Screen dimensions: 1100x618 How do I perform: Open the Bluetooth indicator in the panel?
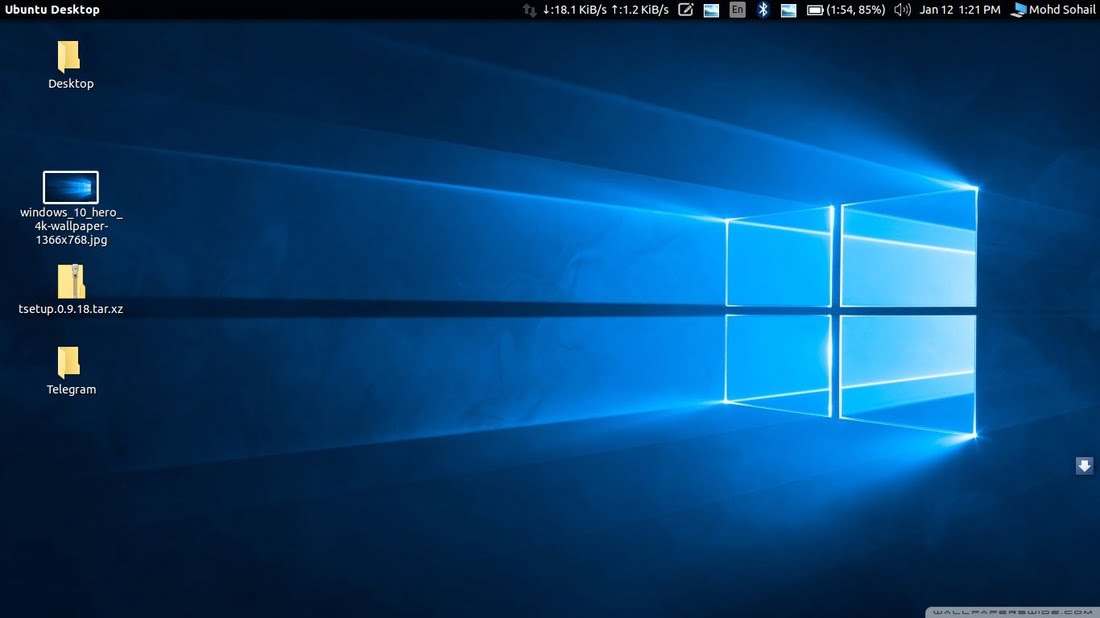tap(762, 10)
